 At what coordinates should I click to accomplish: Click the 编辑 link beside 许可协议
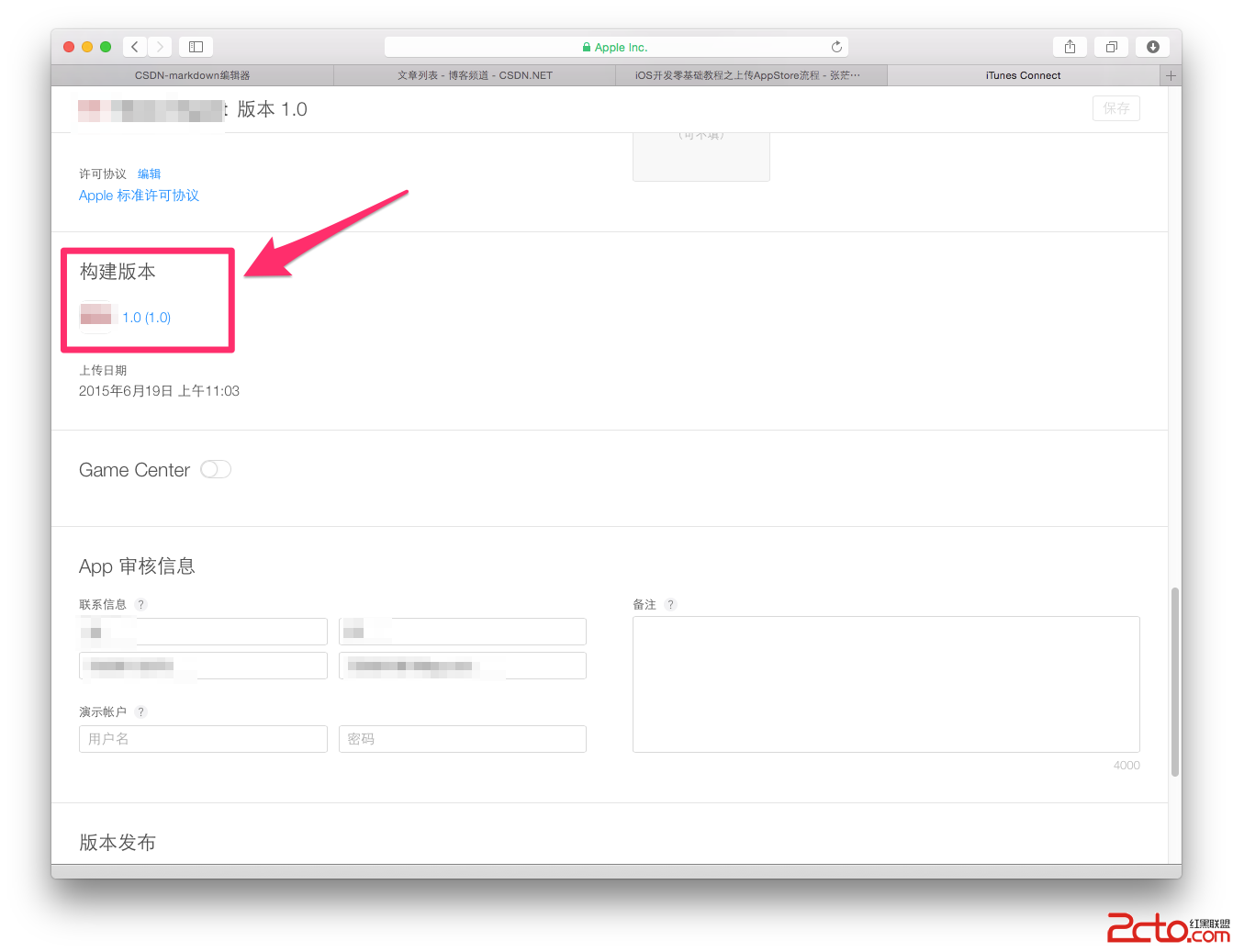click(149, 174)
